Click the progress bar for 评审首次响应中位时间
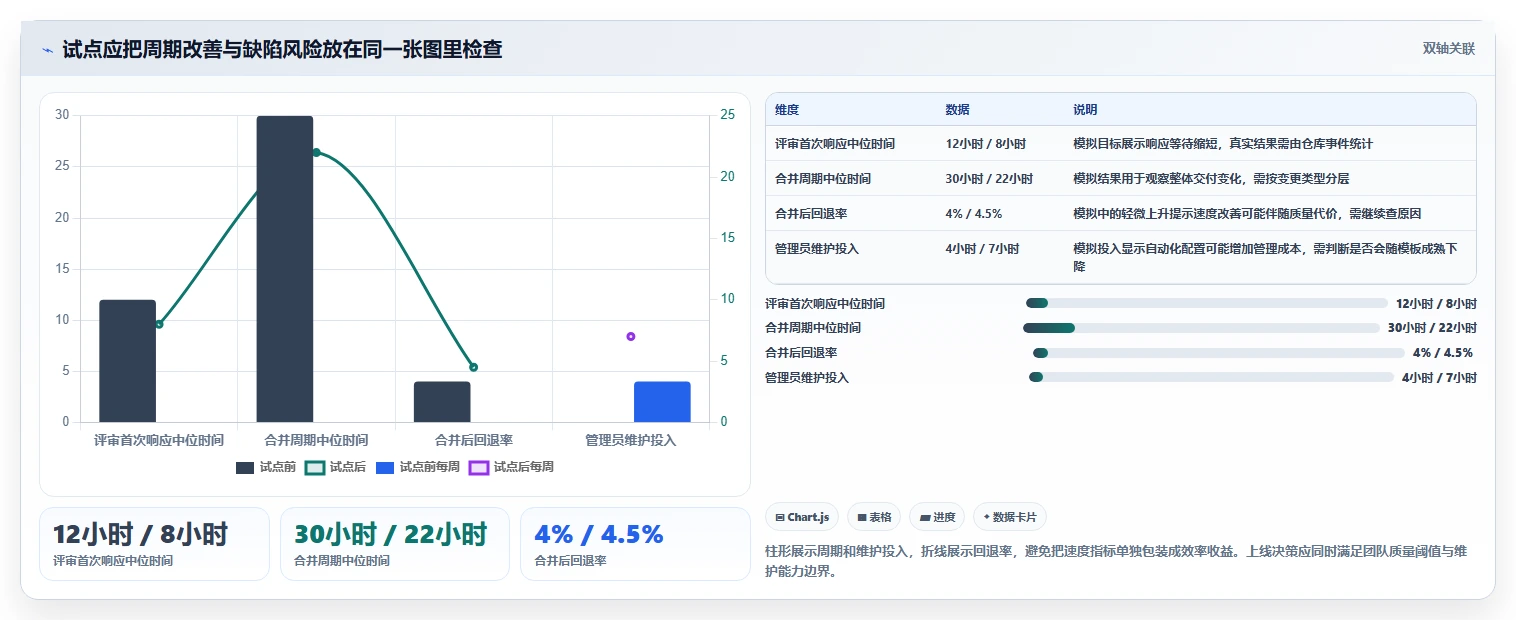This screenshot has height=620, width=1516. [x=1207, y=303]
